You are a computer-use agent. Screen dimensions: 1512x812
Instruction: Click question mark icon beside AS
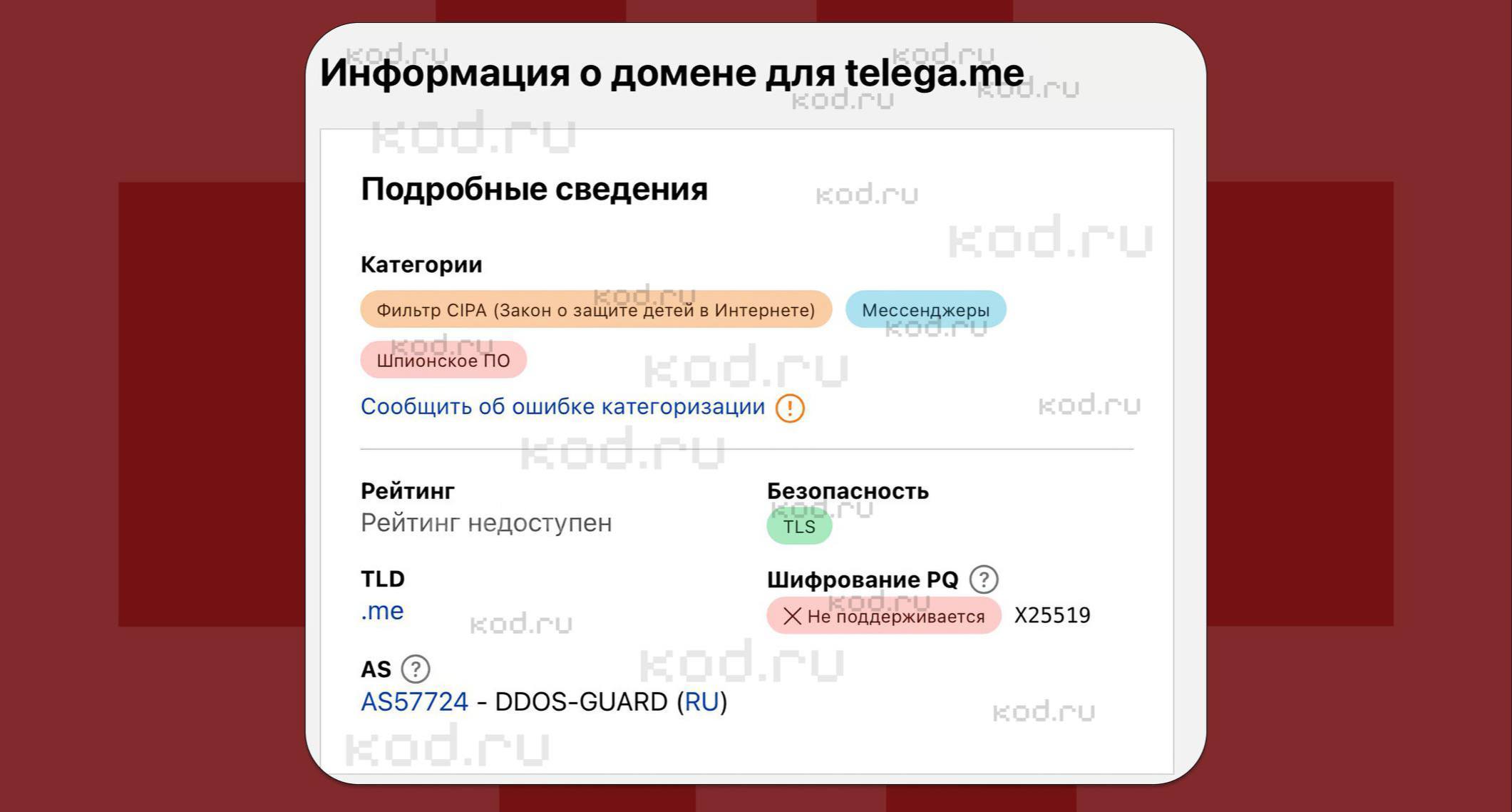(416, 669)
